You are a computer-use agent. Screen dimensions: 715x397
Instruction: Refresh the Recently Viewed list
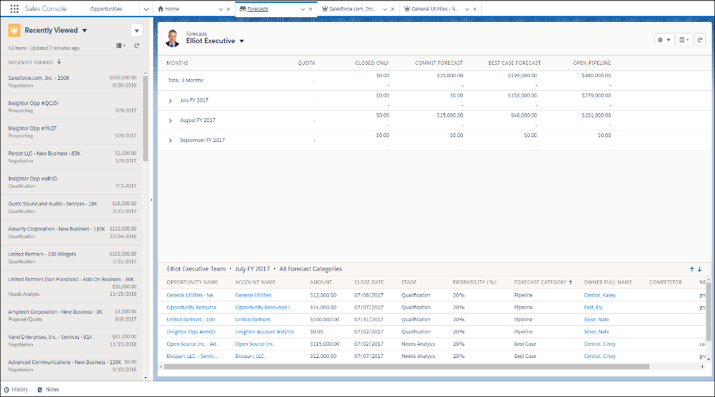tap(136, 46)
